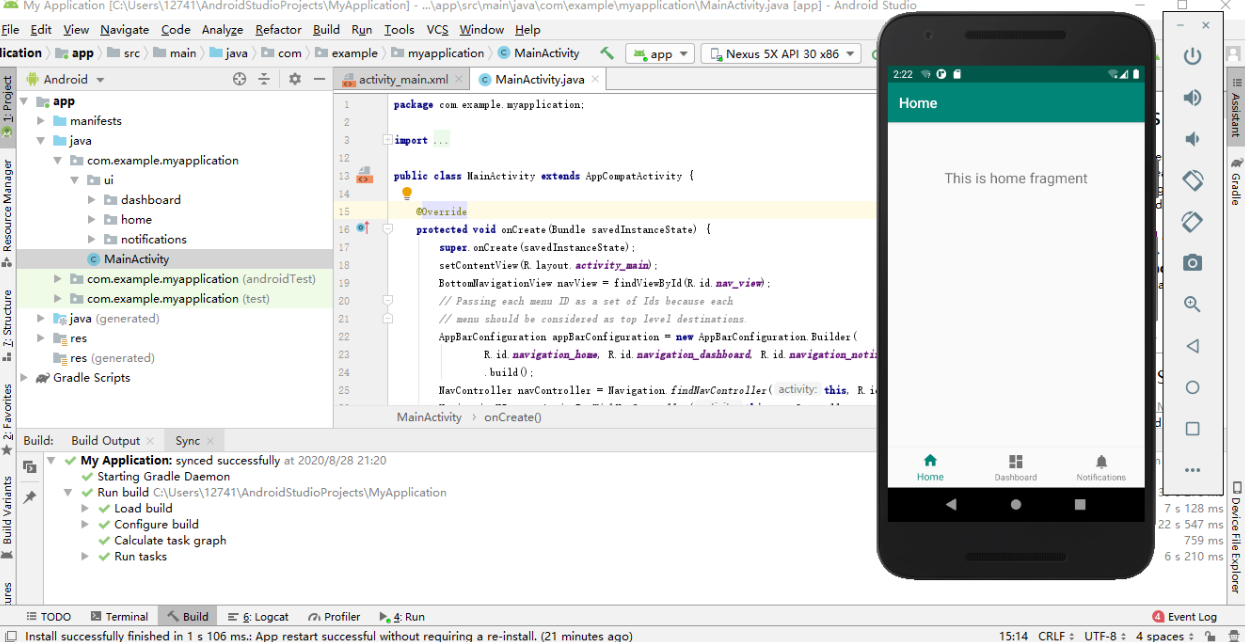Click the emulator volume down icon
The image size is (1245, 642).
[x=1192, y=139]
